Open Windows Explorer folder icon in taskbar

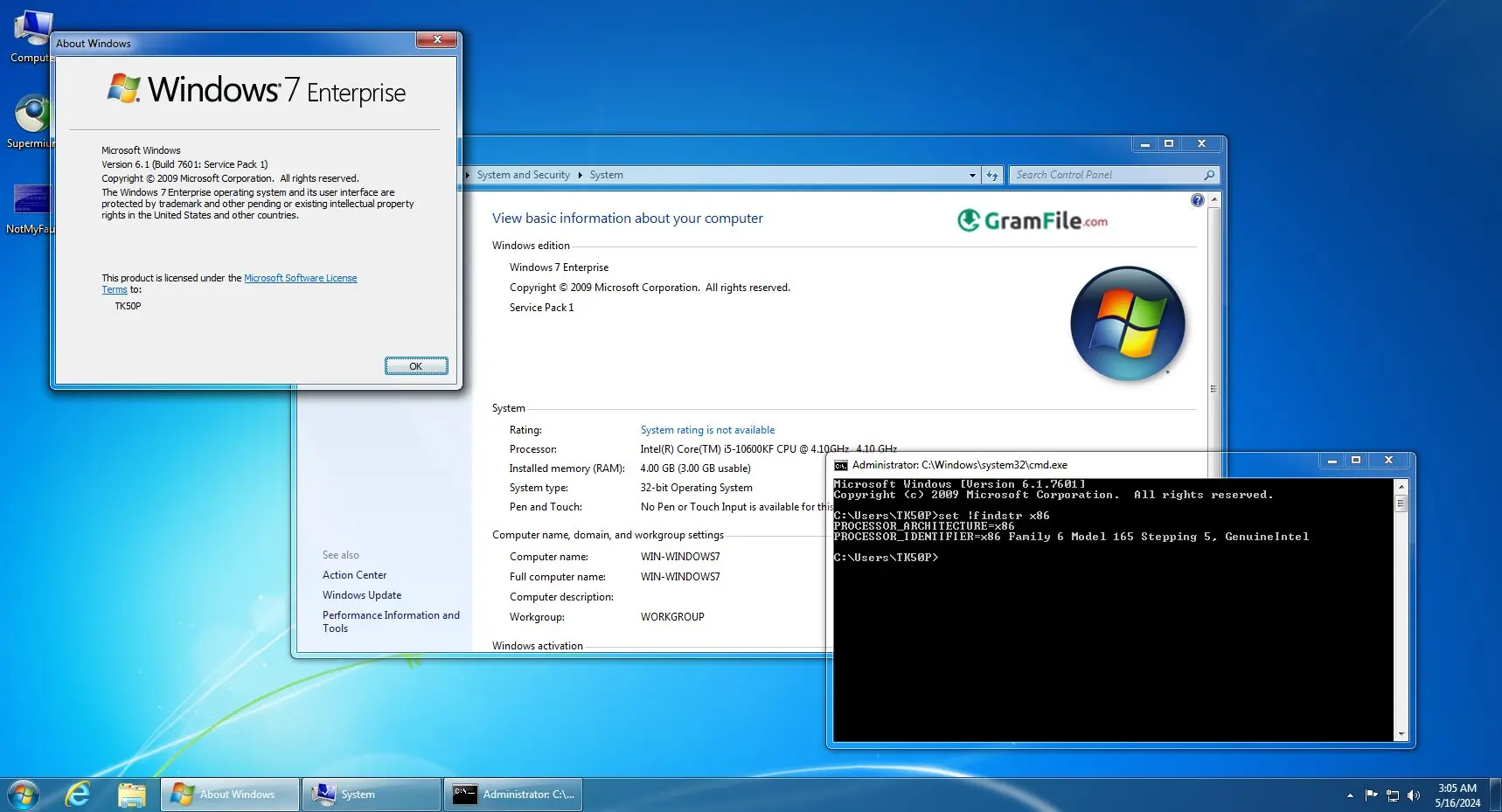pos(131,795)
